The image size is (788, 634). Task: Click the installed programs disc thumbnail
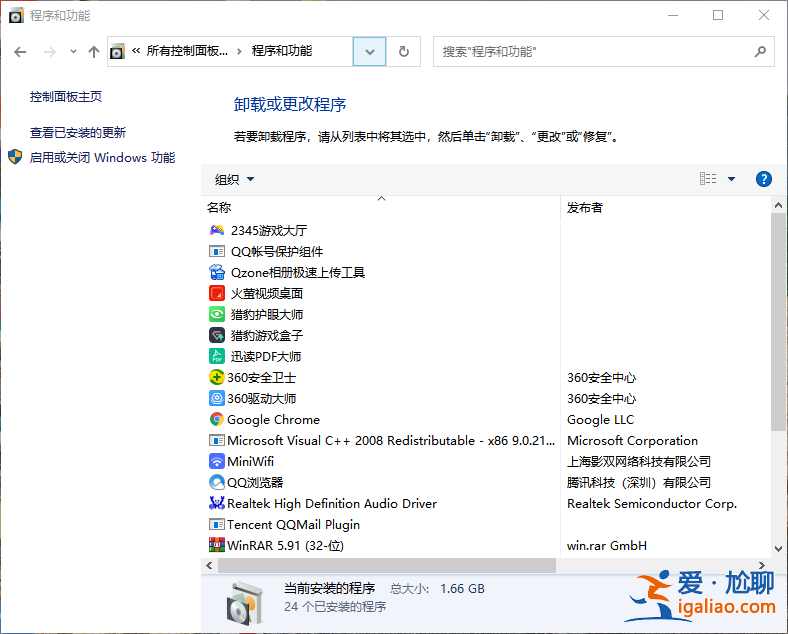pos(245,603)
